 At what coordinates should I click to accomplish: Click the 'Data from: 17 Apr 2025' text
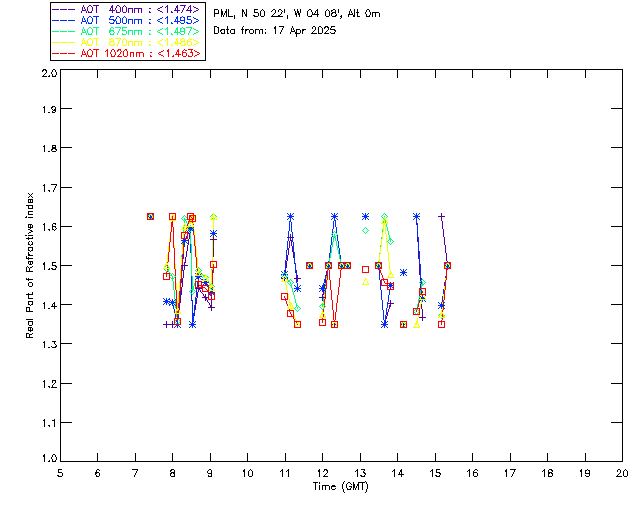tap(275, 31)
